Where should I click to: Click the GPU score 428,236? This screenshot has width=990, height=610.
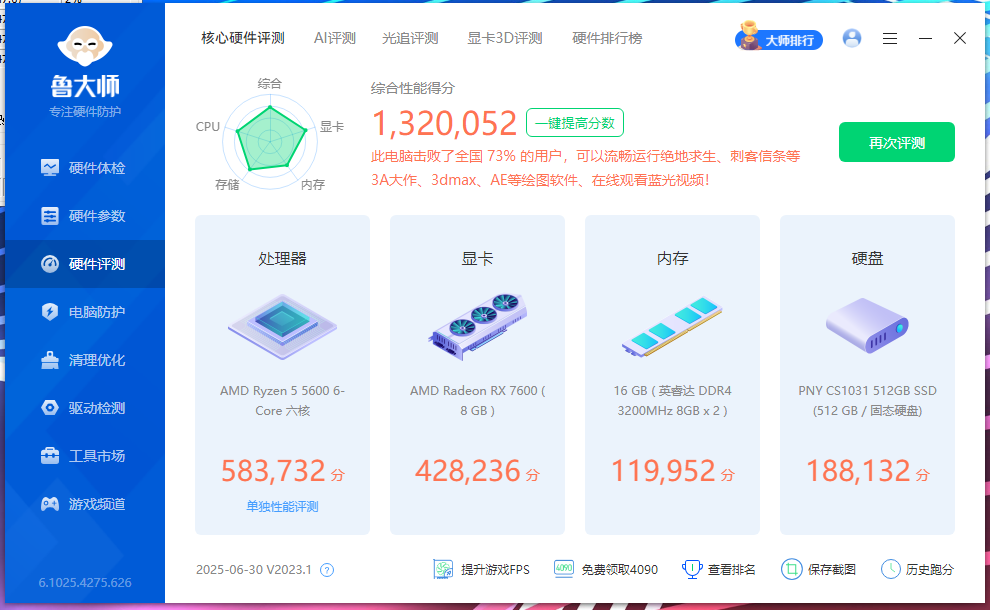[468, 471]
